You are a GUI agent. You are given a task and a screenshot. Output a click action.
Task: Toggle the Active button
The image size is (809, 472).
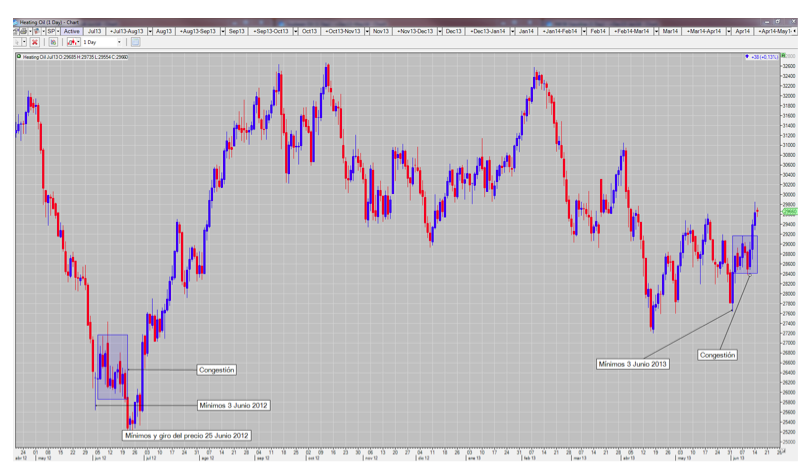click(x=72, y=31)
